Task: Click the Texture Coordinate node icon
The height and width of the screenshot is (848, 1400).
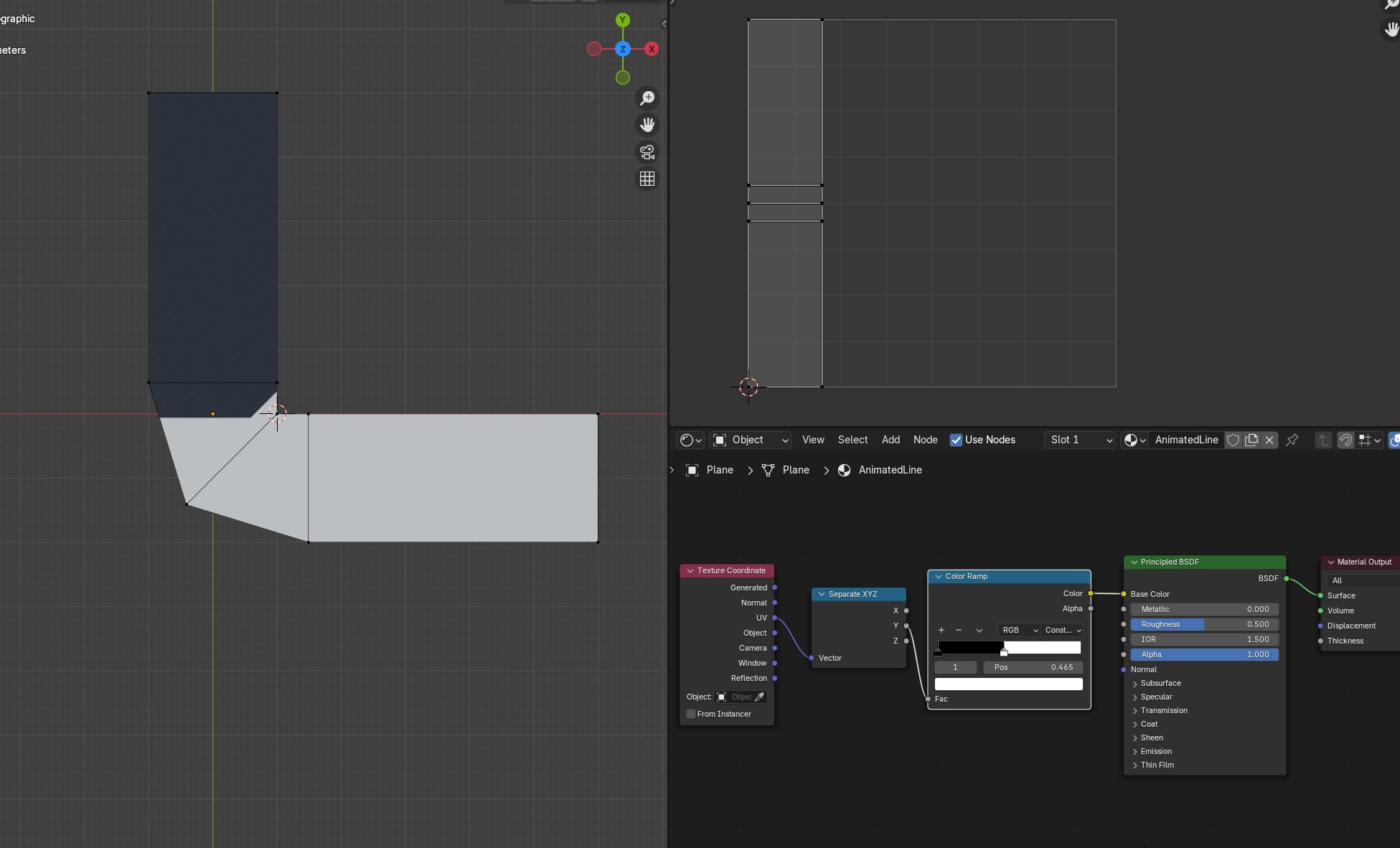Action: (689, 570)
